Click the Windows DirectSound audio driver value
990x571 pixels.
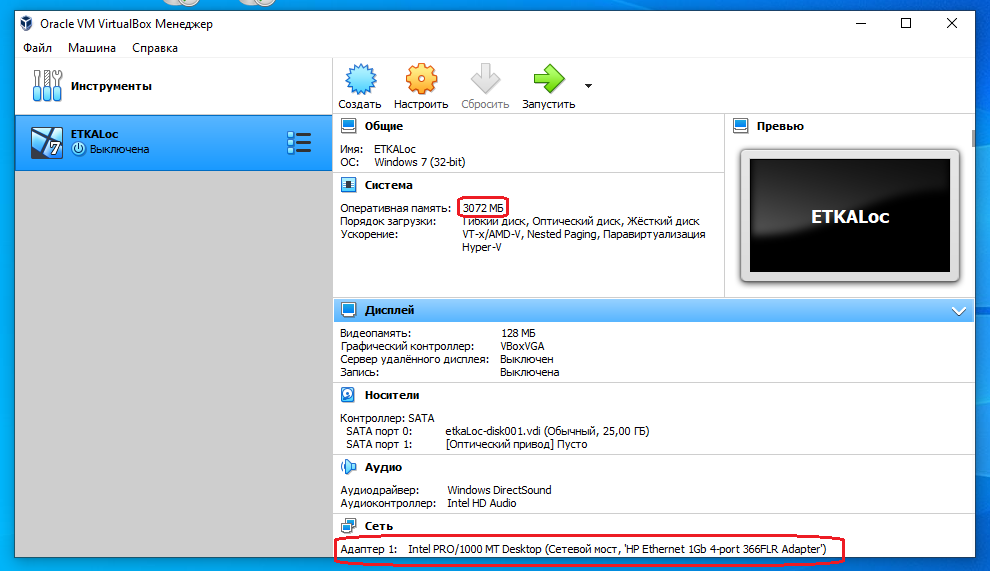(499, 490)
